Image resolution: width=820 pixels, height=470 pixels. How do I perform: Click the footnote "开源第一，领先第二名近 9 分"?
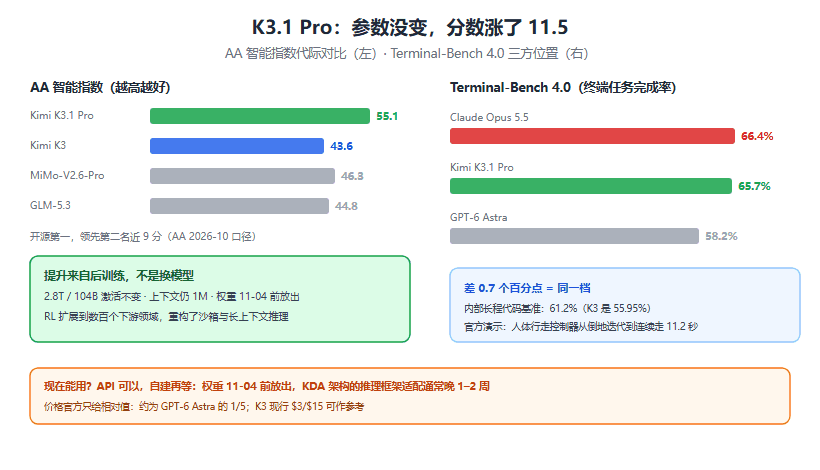click(143, 236)
